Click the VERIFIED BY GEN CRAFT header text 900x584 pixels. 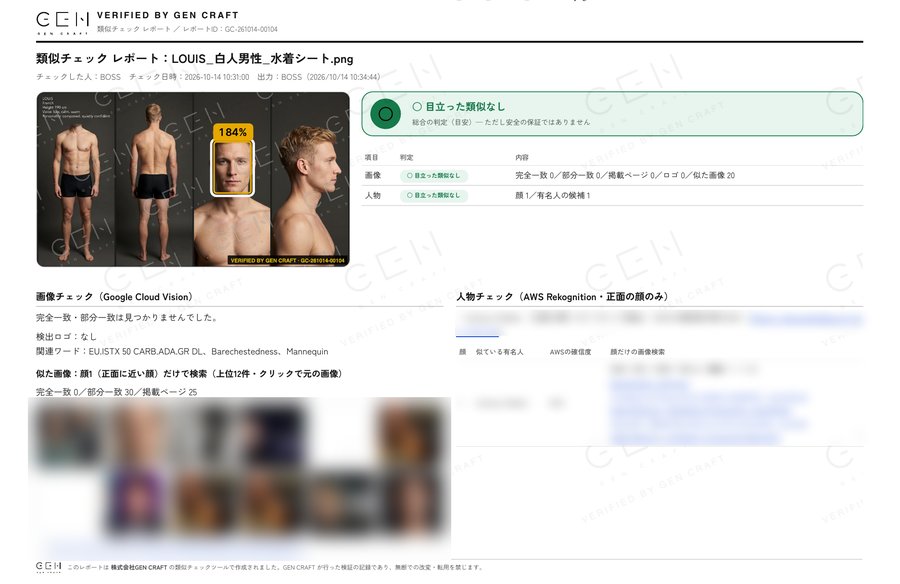(168, 16)
